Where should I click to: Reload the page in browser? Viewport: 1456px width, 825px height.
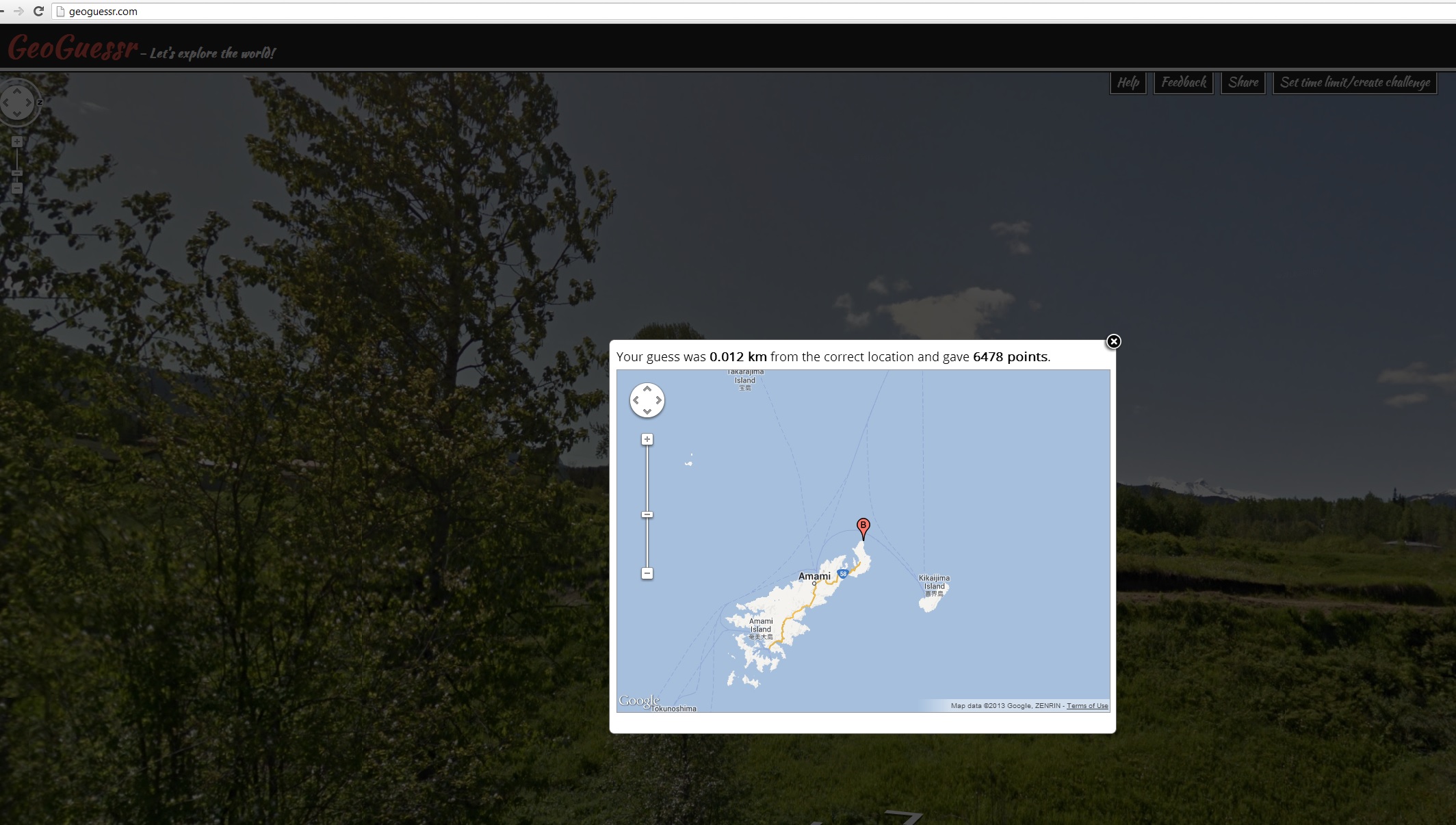38,11
